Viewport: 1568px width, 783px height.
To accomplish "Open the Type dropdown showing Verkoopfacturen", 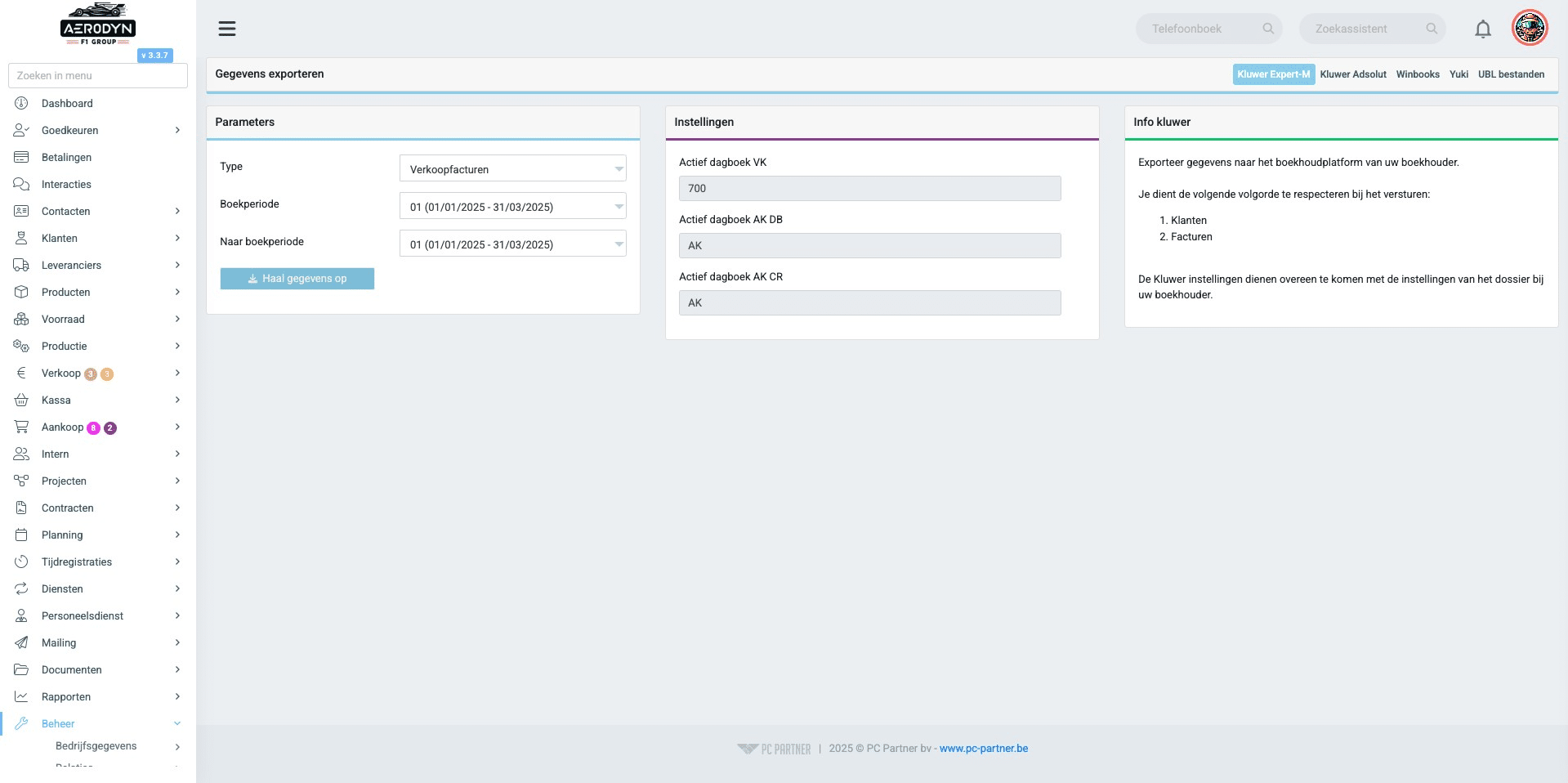I will click(x=513, y=168).
